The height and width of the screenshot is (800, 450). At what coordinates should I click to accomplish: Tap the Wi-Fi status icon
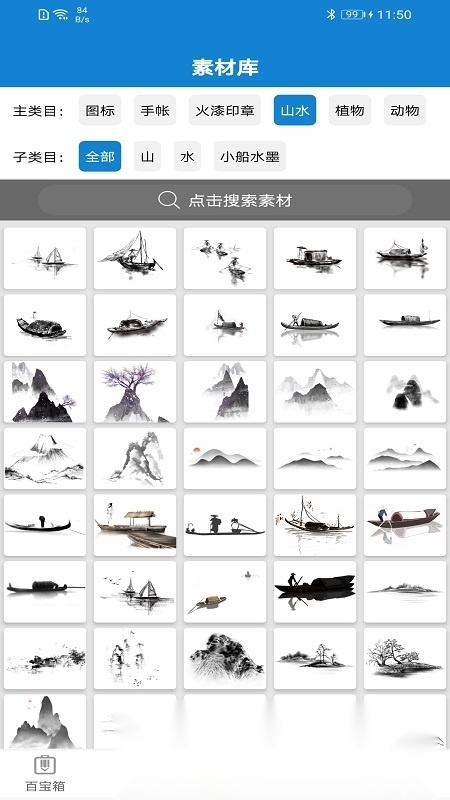(x=61, y=14)
